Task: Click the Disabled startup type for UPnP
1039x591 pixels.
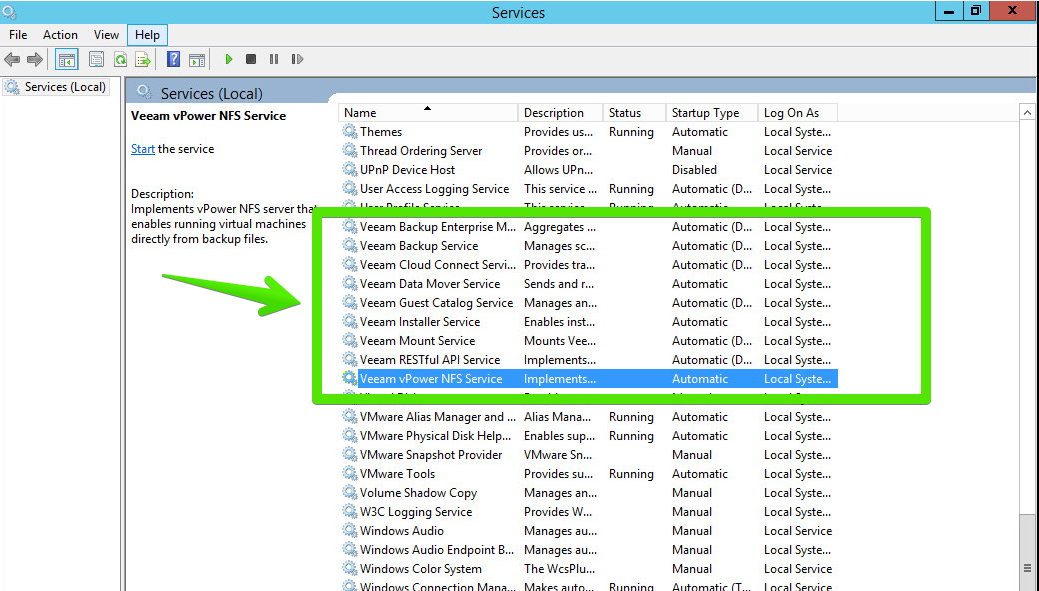Action: click(694, 170)
